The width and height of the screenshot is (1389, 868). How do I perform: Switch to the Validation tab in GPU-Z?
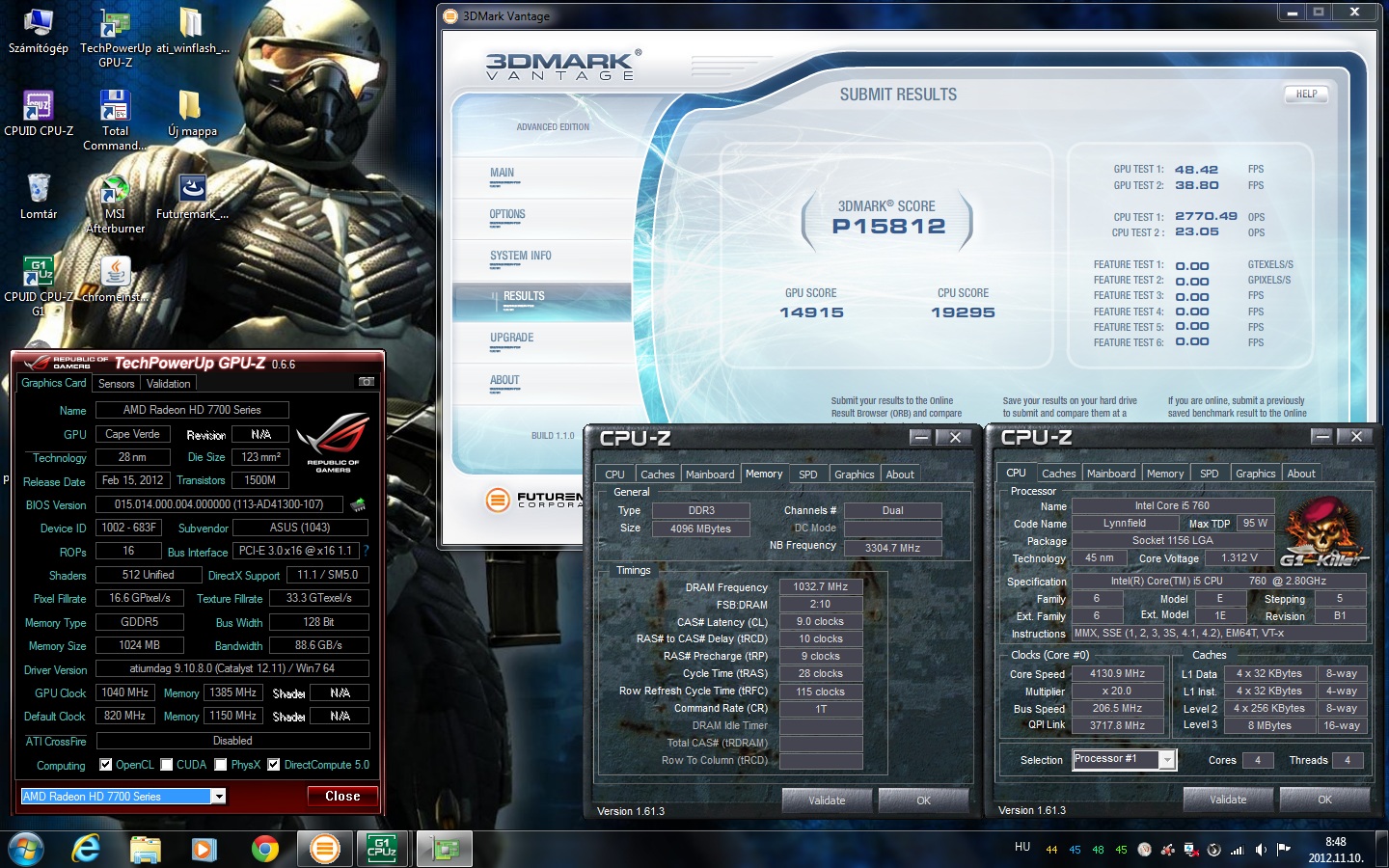coord(168,384)
